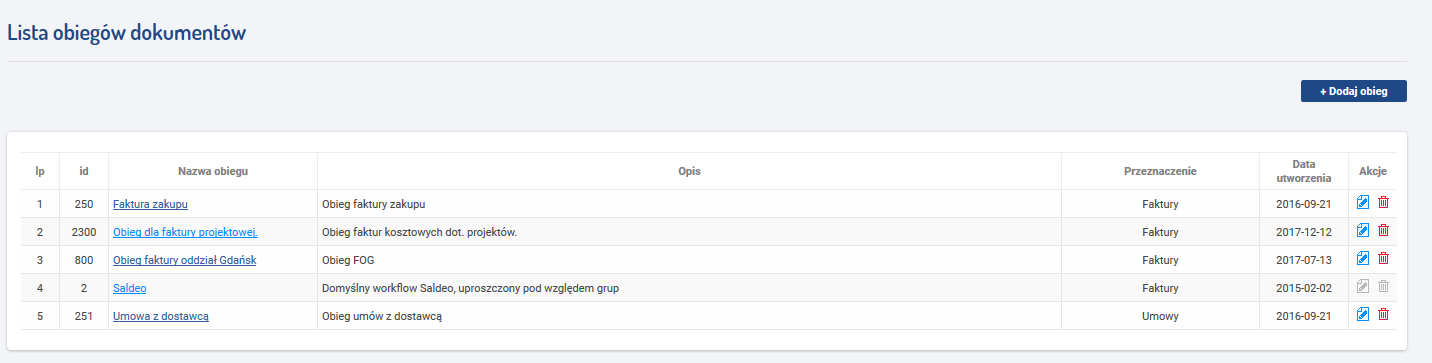Click the Nazwa obiegu column header
The image size is (1432, 363).
point(213,171)
